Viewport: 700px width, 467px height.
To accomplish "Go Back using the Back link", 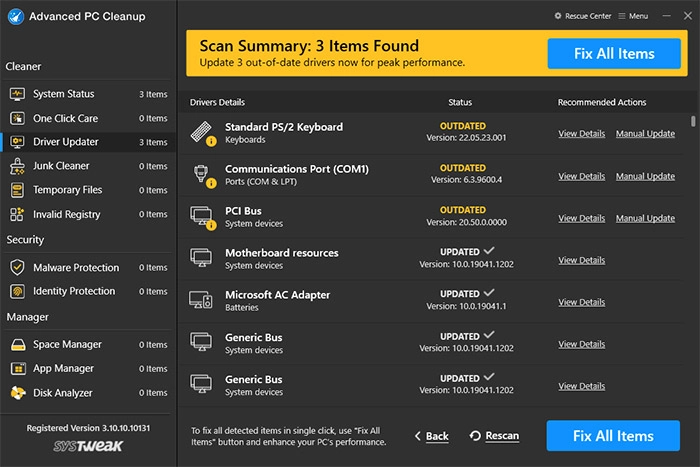I will click(x=437, y=436).
